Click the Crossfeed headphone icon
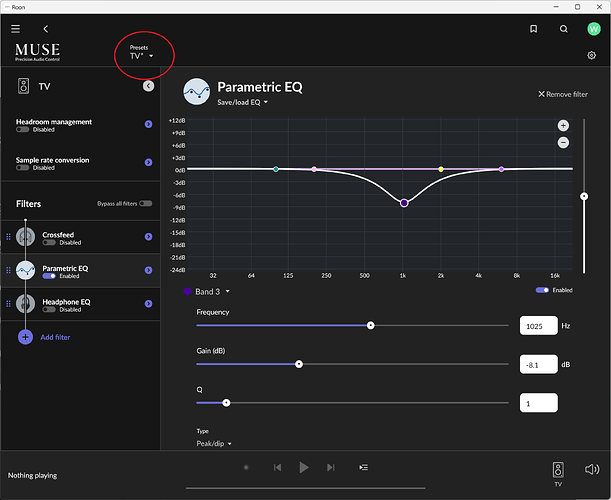Image resolution: width=611 pixels, height=500 pixels. coord(25,237)
